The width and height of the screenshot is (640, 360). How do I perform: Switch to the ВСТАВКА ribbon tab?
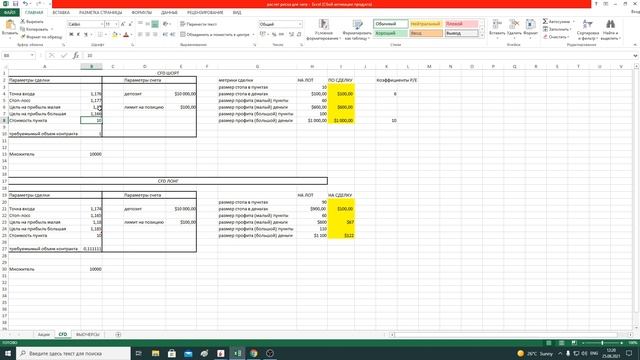tap(61, 13)
